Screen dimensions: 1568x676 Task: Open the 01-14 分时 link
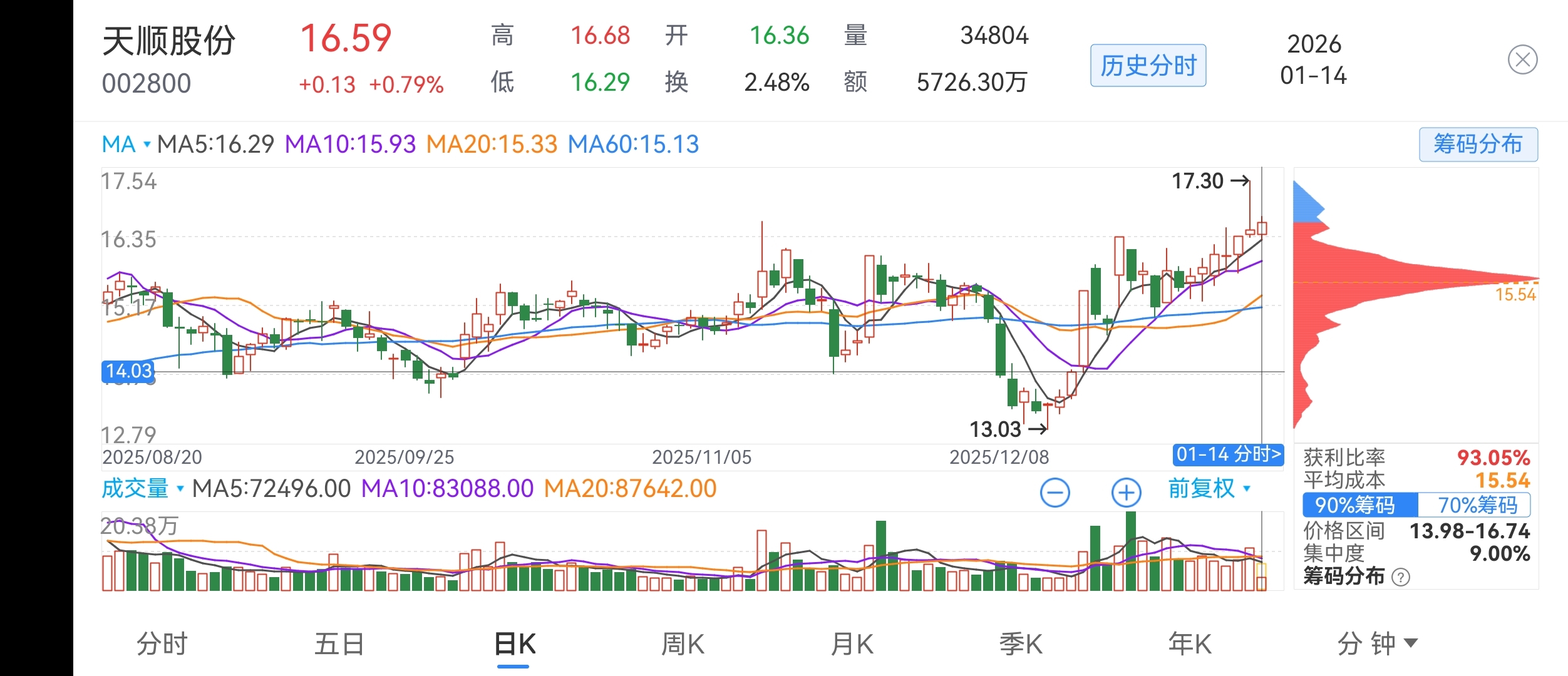[x=1228, y=454]
